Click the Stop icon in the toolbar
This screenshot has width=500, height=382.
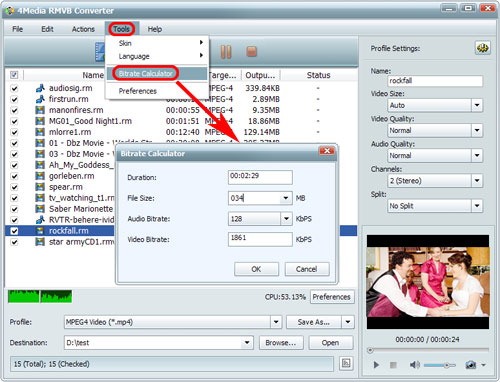click(251, 52)
